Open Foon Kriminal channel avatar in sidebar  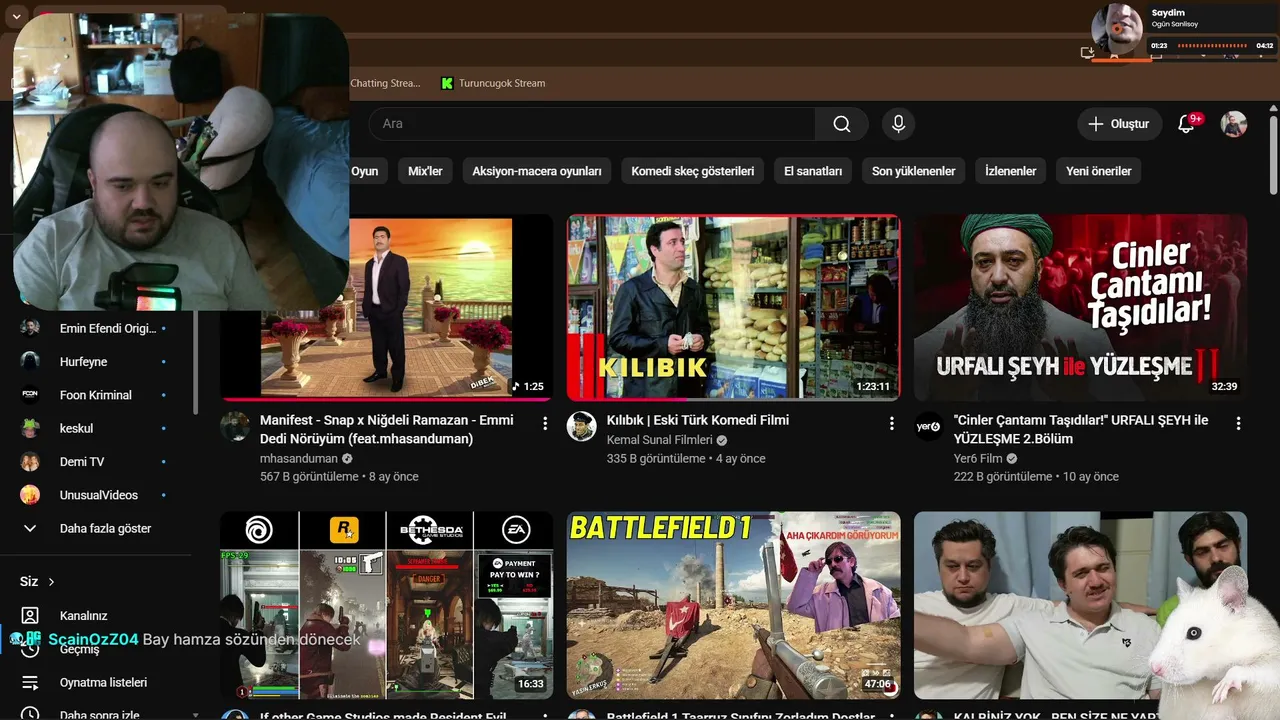pyautogui.click(x=30, y=395)
